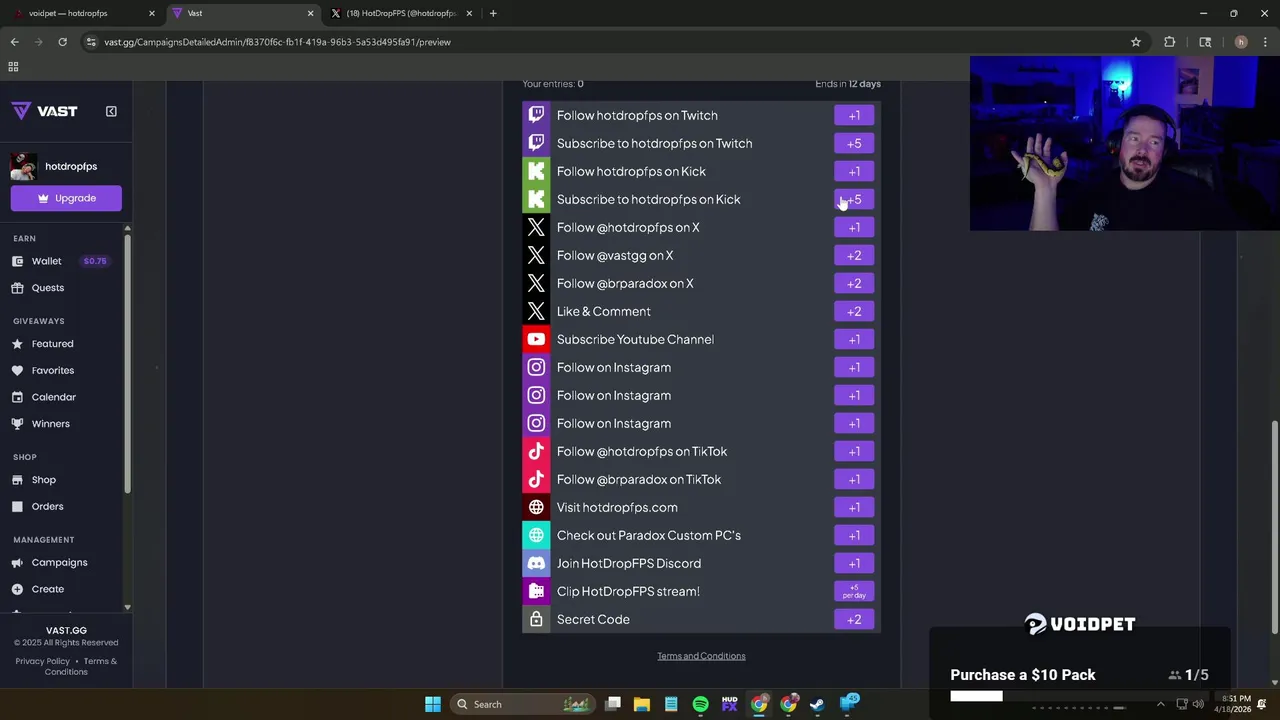Click the address bar URL
Screen dimensions: 1280x720
[277, 42]
